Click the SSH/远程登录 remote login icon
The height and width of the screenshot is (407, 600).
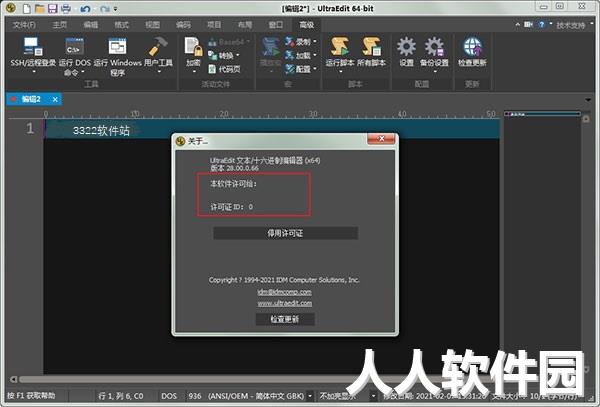pyautogui.click(x=33, y=47)
